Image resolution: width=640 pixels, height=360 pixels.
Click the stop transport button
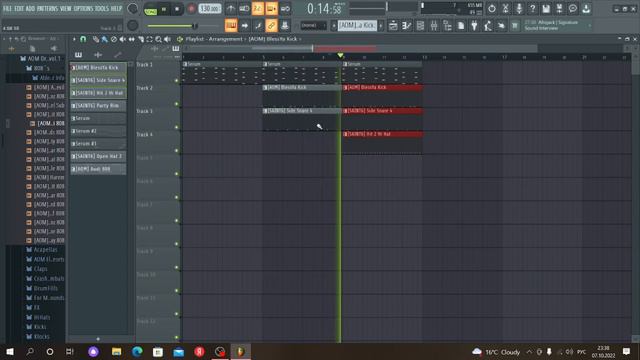177,9
